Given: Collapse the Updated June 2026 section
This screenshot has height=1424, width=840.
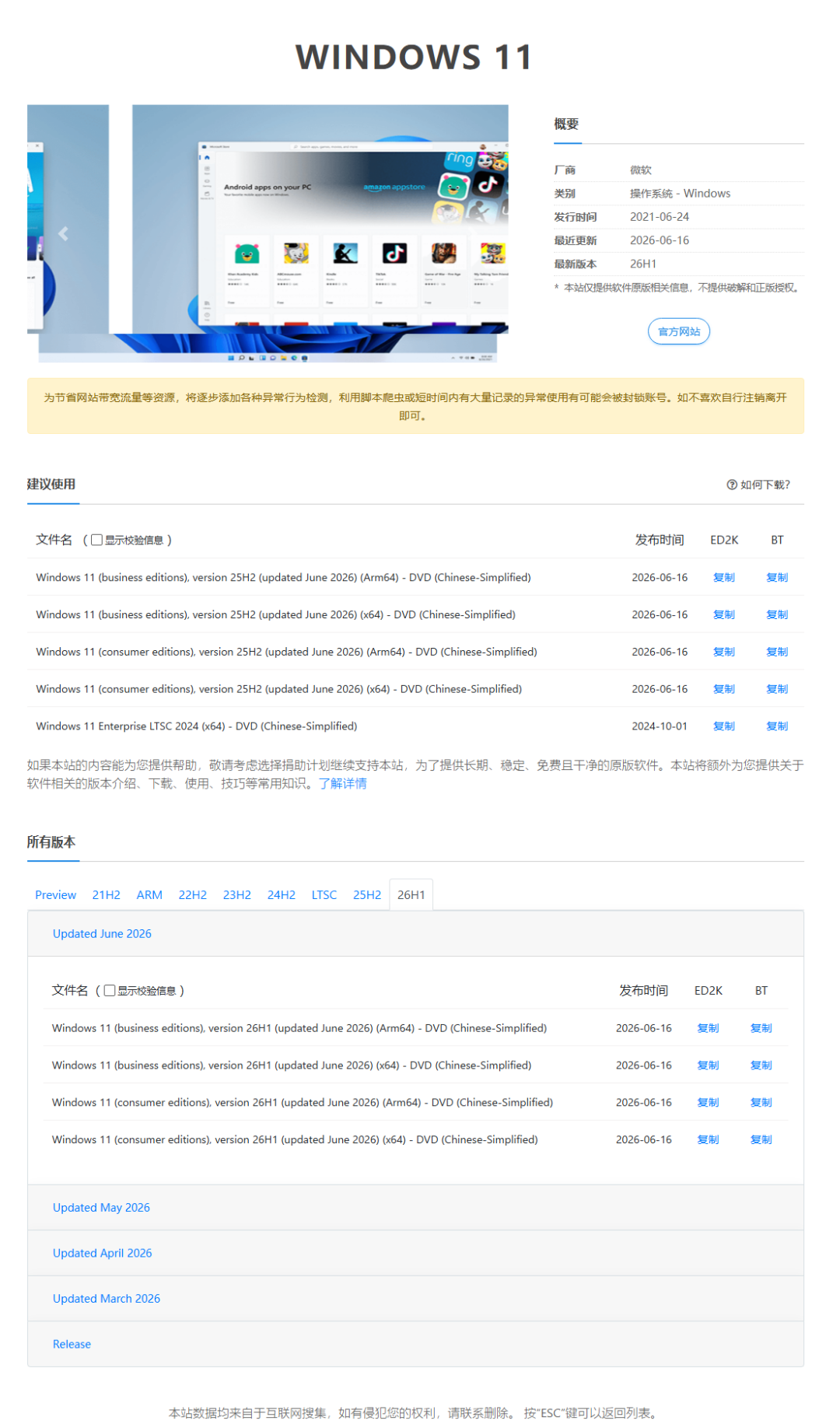Looking at the screenshot, I should 102,933.
